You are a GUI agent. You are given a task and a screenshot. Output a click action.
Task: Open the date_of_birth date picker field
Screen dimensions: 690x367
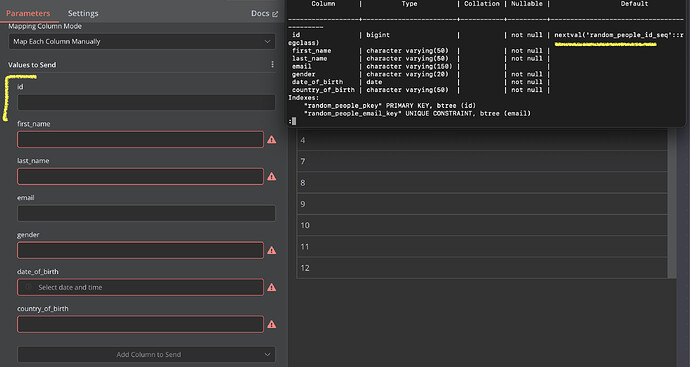(140, 287)
